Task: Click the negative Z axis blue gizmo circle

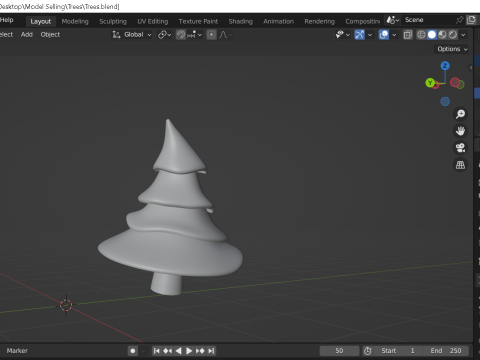Action: click(x=445, y=101)
